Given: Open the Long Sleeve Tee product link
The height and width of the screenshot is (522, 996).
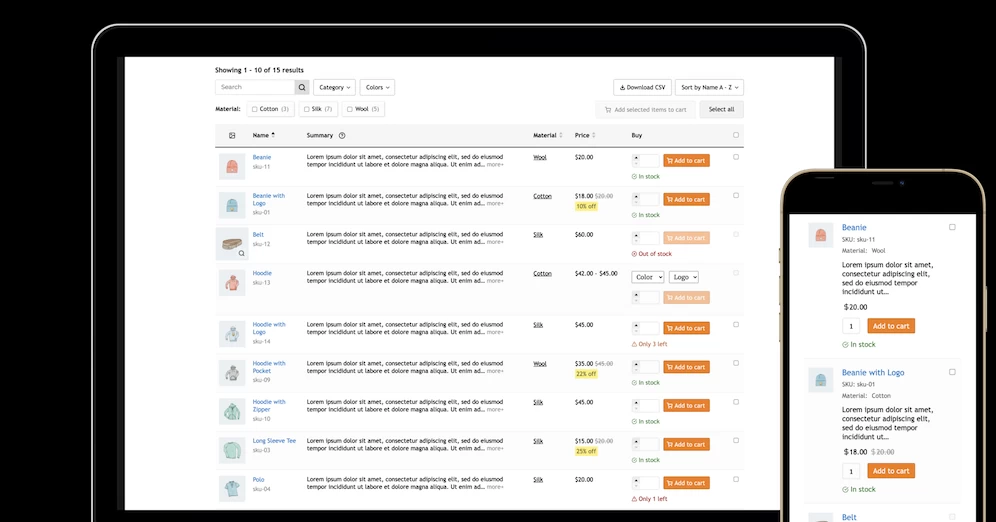Looking at the screenshot, I should (x=274, y=441).
